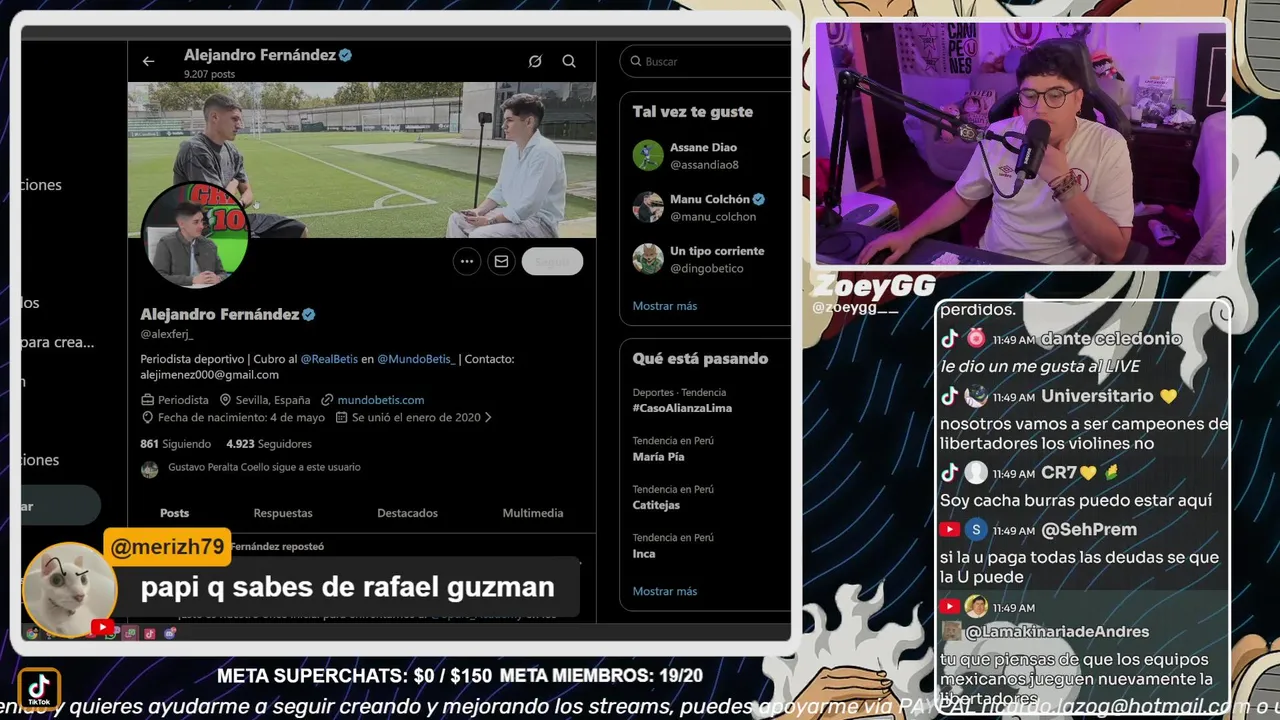Click the Discord icon in the taskbar
1280x720 pixels.
(x=169, y=633)
